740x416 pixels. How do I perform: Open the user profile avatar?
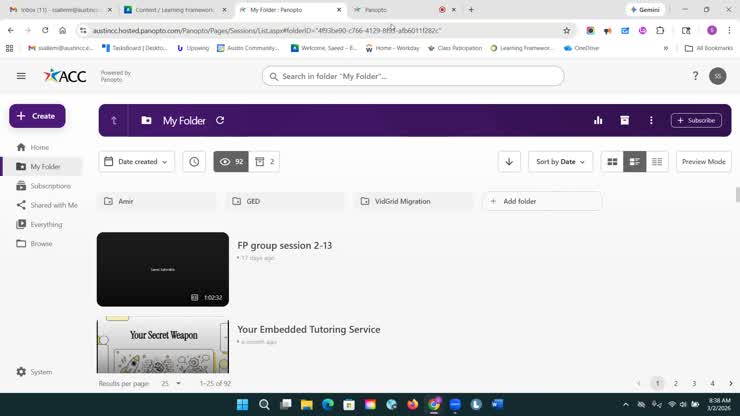[718, 76]
